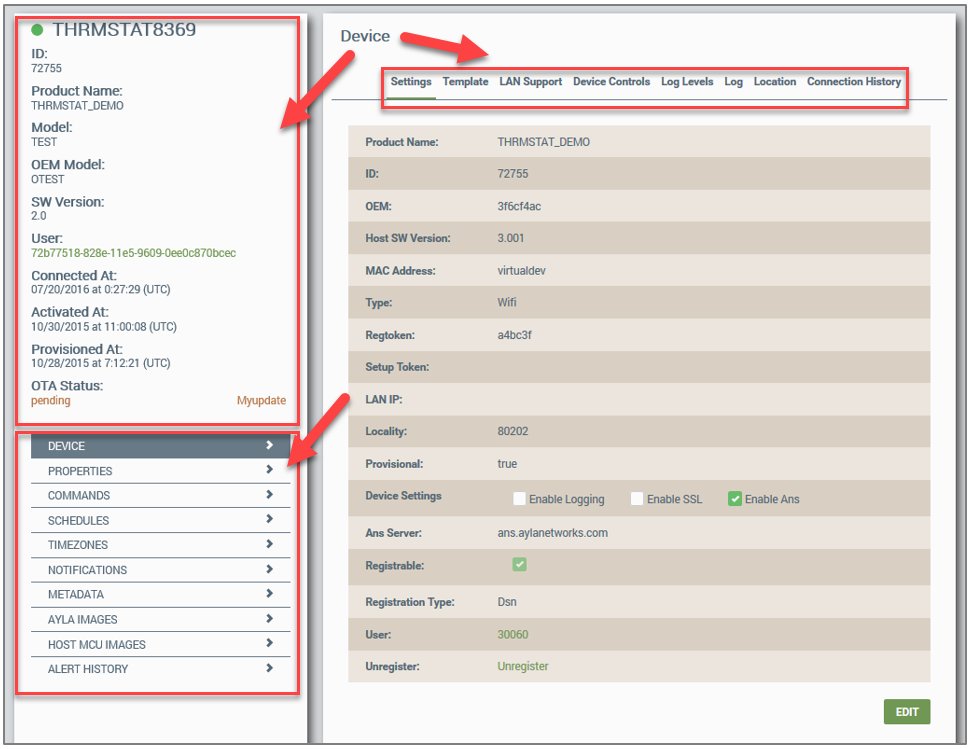Open the LAN Support tab

531,82
